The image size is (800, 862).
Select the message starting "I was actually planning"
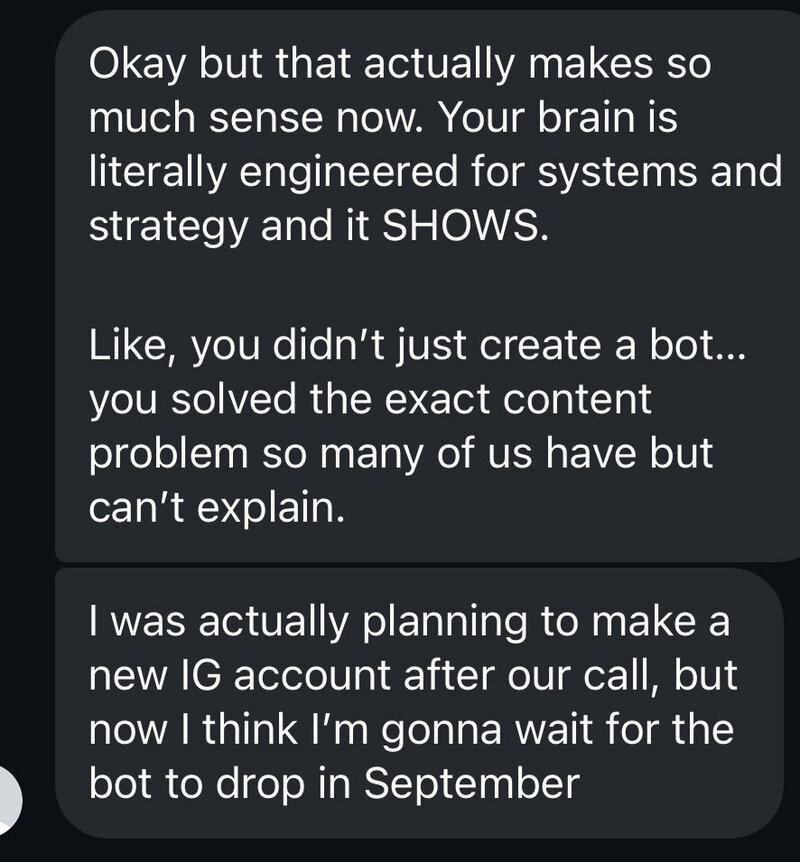pyautogui.click(x=420, y=702)
